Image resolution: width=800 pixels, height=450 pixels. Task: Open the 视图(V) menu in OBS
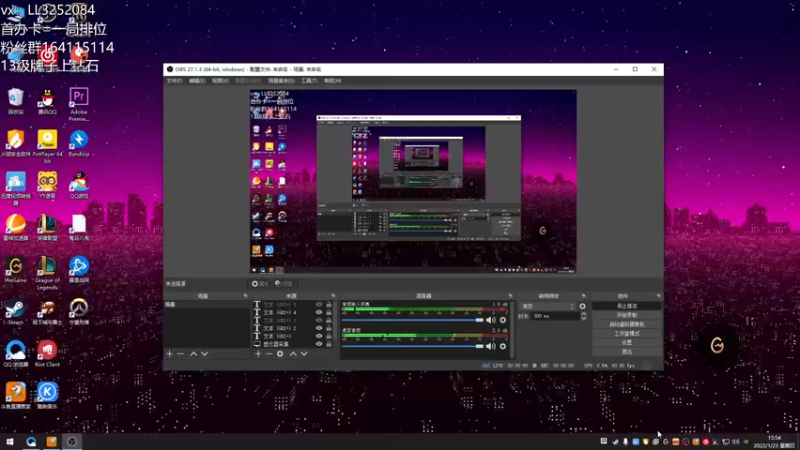(x=220, y=81)
